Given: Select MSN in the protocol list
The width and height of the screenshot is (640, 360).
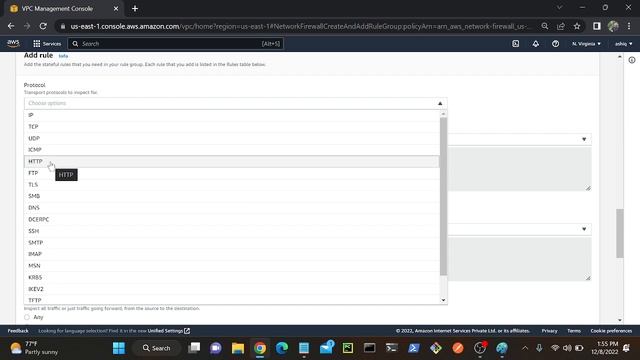Looking at the screenshot, I should (x=232, y=266).
